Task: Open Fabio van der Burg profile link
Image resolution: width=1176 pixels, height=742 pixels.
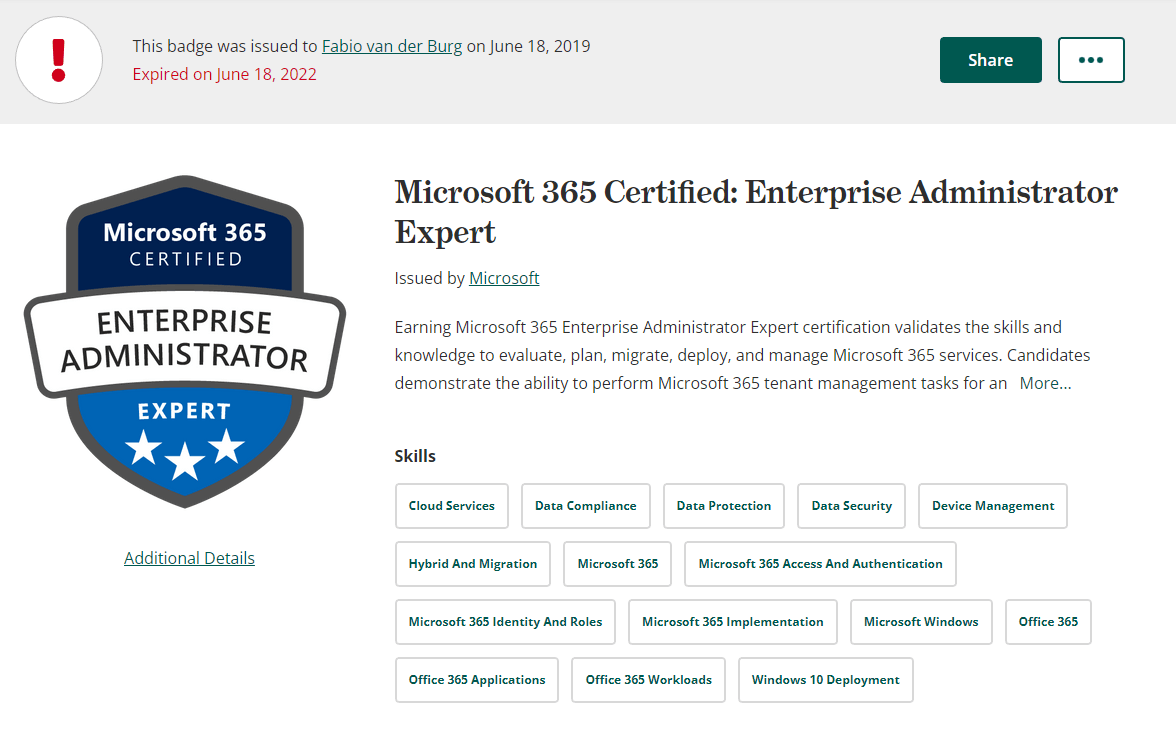Action: [x=392, y=47]
